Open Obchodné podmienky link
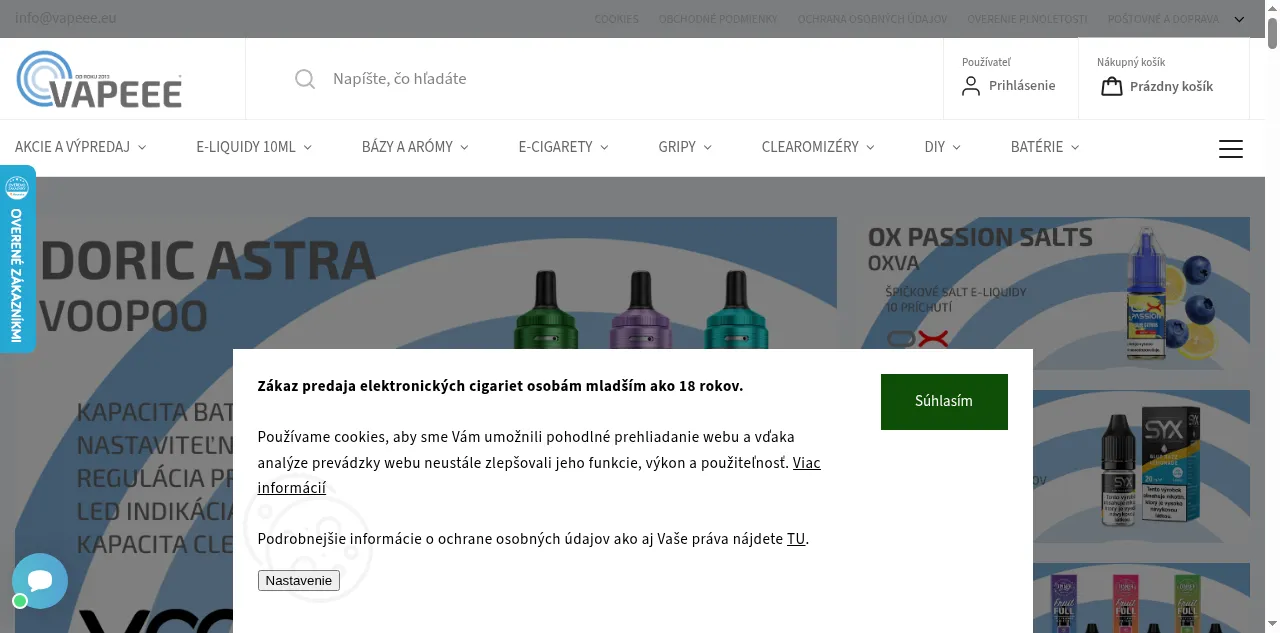Viewport: 1280px width, 633px height. pos(718,19)
